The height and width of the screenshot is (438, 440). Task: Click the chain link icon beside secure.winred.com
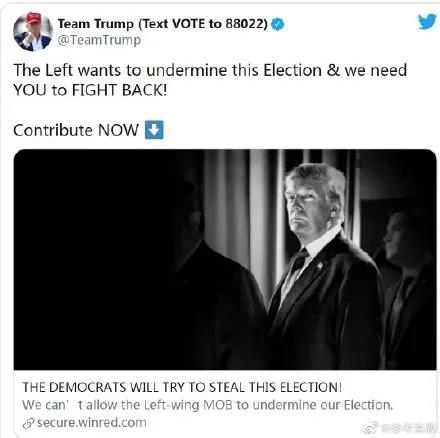point(29,424)
